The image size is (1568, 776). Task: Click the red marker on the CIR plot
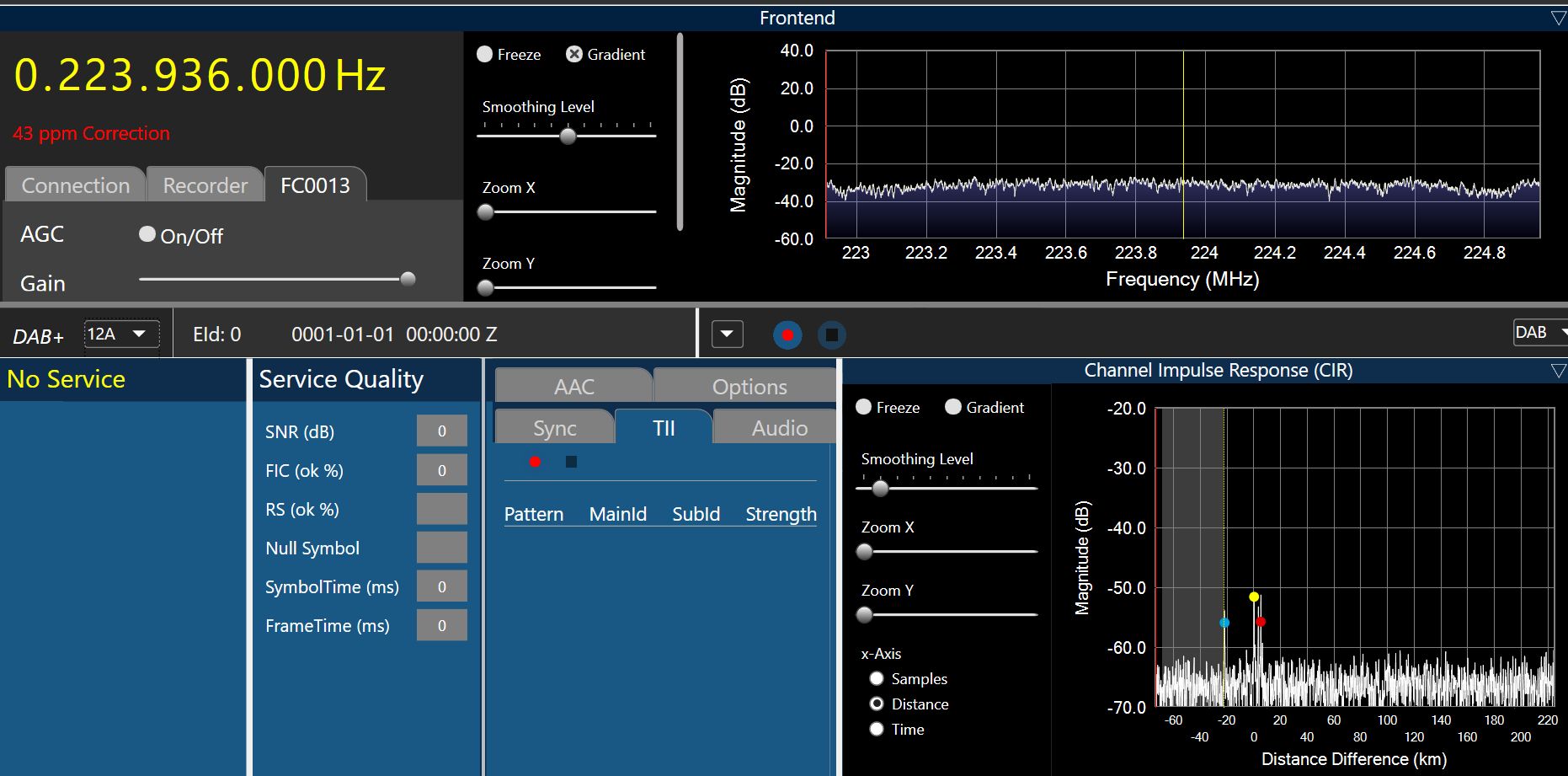1261,622
